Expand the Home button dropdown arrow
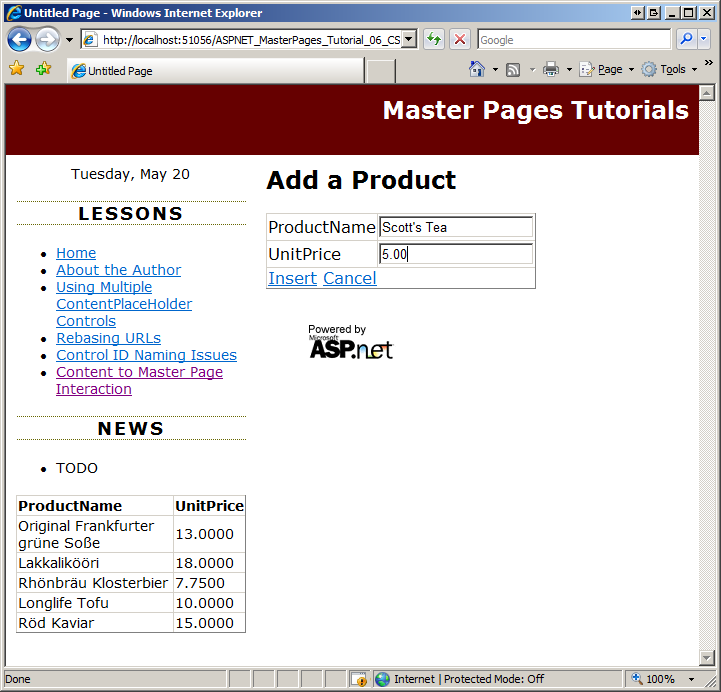The image size is (721, 692). tap(495, 69)
